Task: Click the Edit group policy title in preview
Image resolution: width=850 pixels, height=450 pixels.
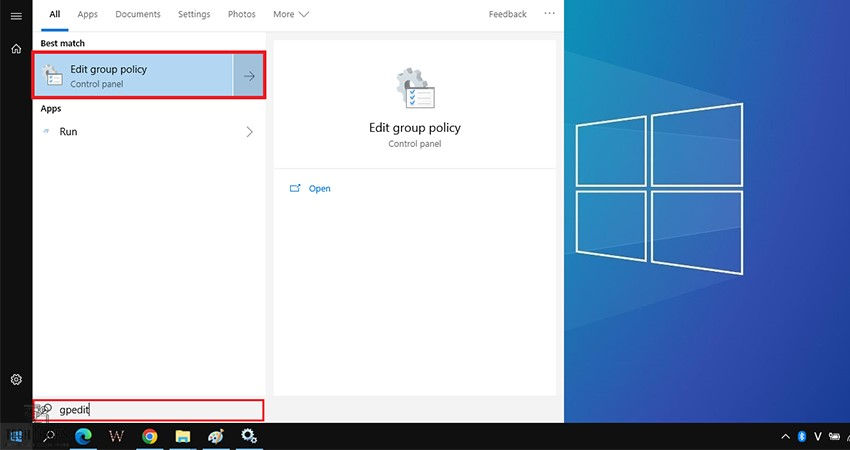Action: pos(415,128)
